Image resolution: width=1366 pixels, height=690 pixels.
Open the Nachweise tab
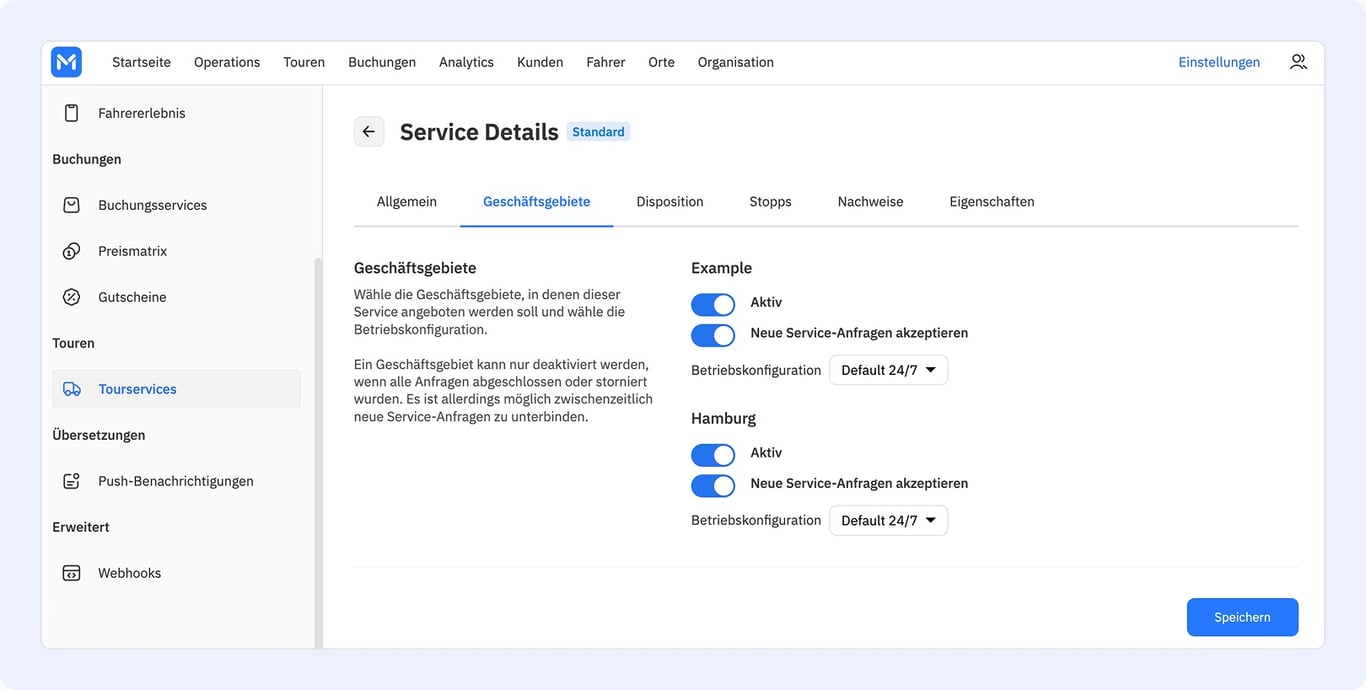871,202
